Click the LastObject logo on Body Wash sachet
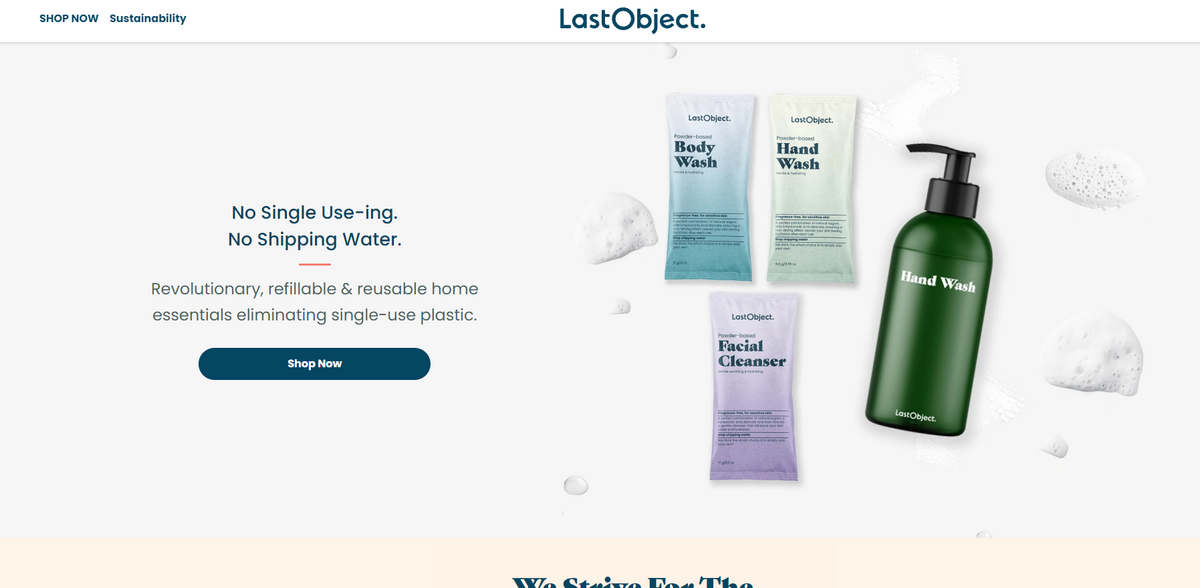Screen dimensions: 1200x588 click(x=710, y=119)
